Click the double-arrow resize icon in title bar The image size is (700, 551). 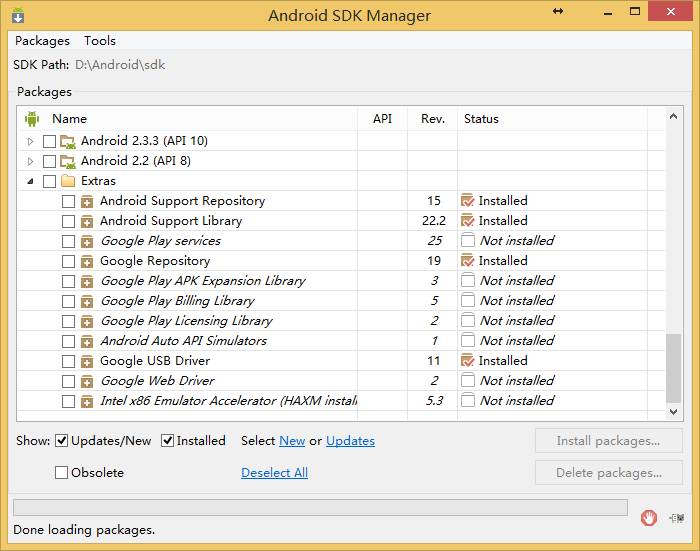click(x=558, y=12)
